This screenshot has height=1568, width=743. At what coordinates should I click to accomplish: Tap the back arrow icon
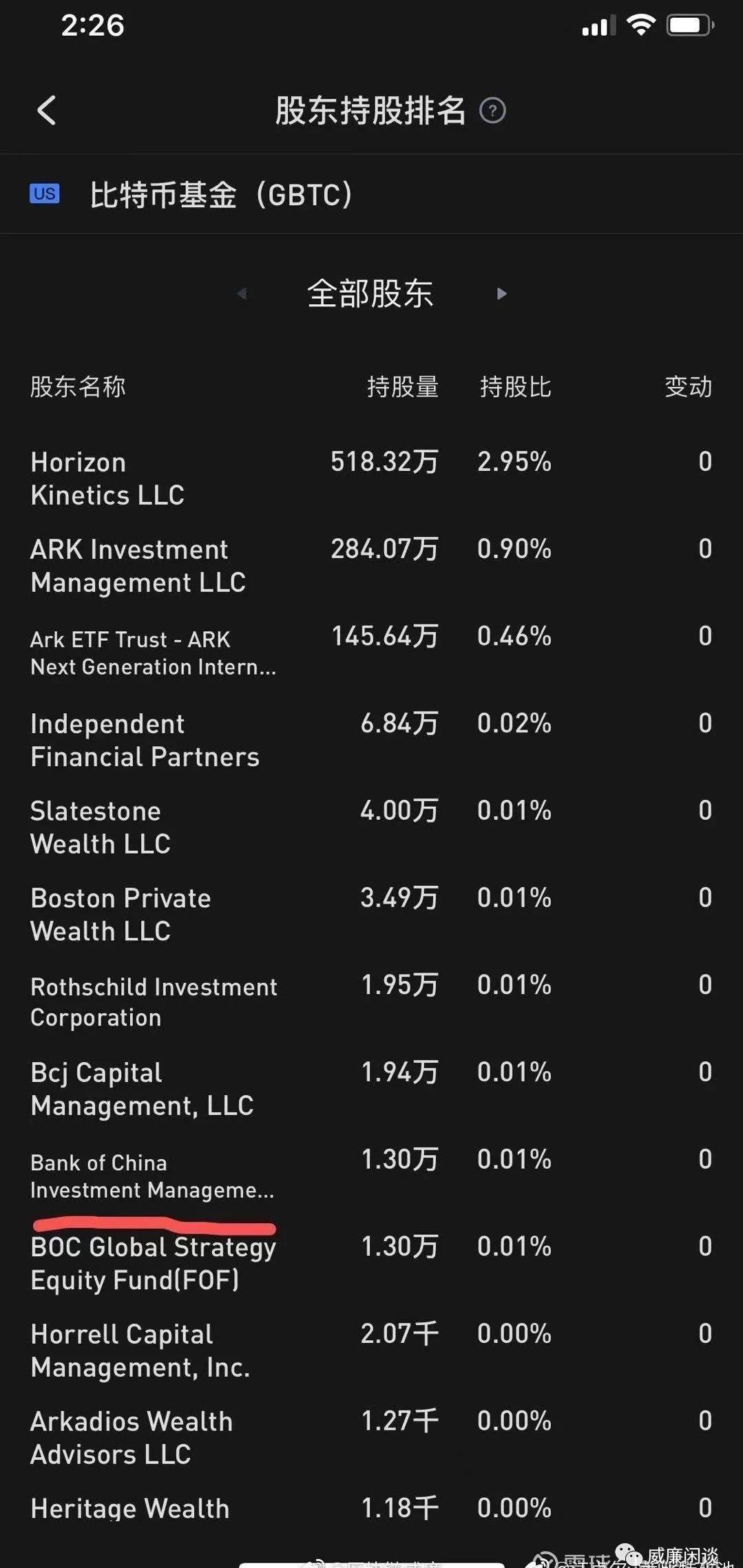pyautogui.click(x=46, y=110)
